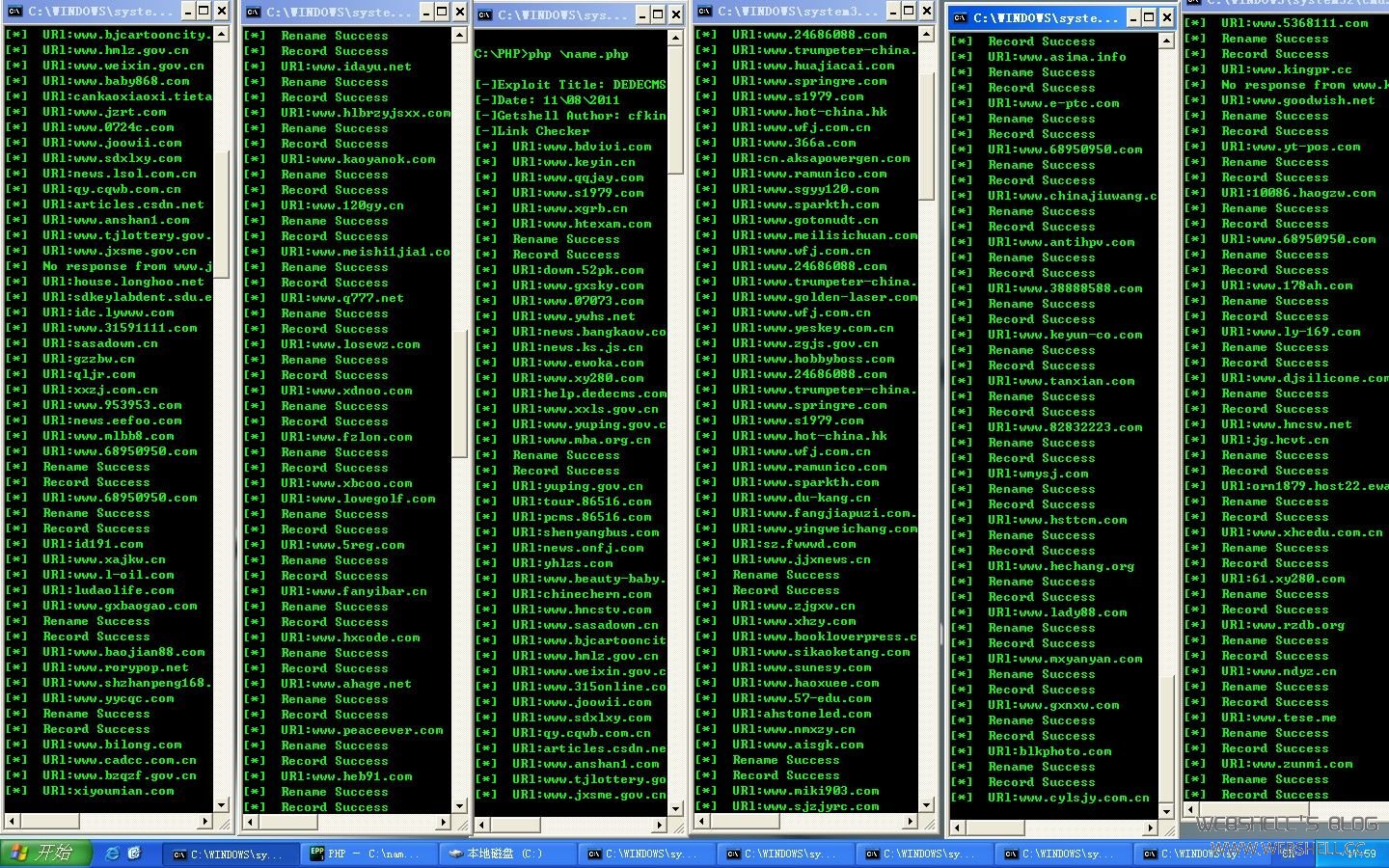Click vertical scroll thumb in idayu.net window
The width and height of the screenshot is (1389, 868).
(460, 393)
